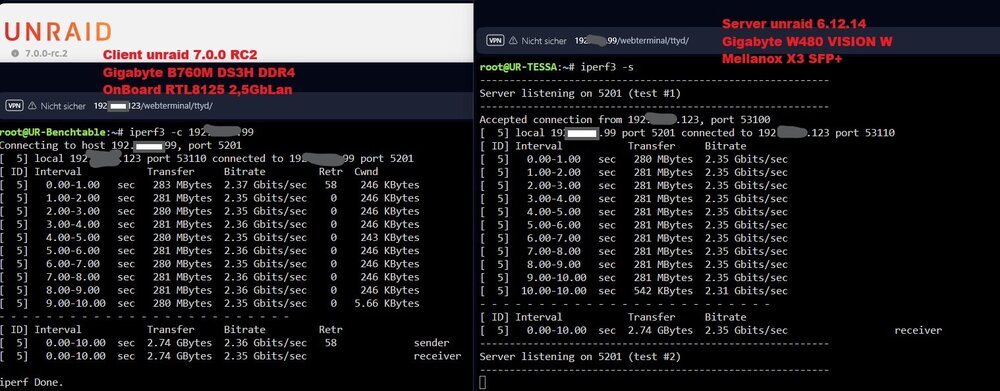Click the 'Accepted connection from' line, port 53100
This screenshot has height=391, width=1000.
[625, 119]
